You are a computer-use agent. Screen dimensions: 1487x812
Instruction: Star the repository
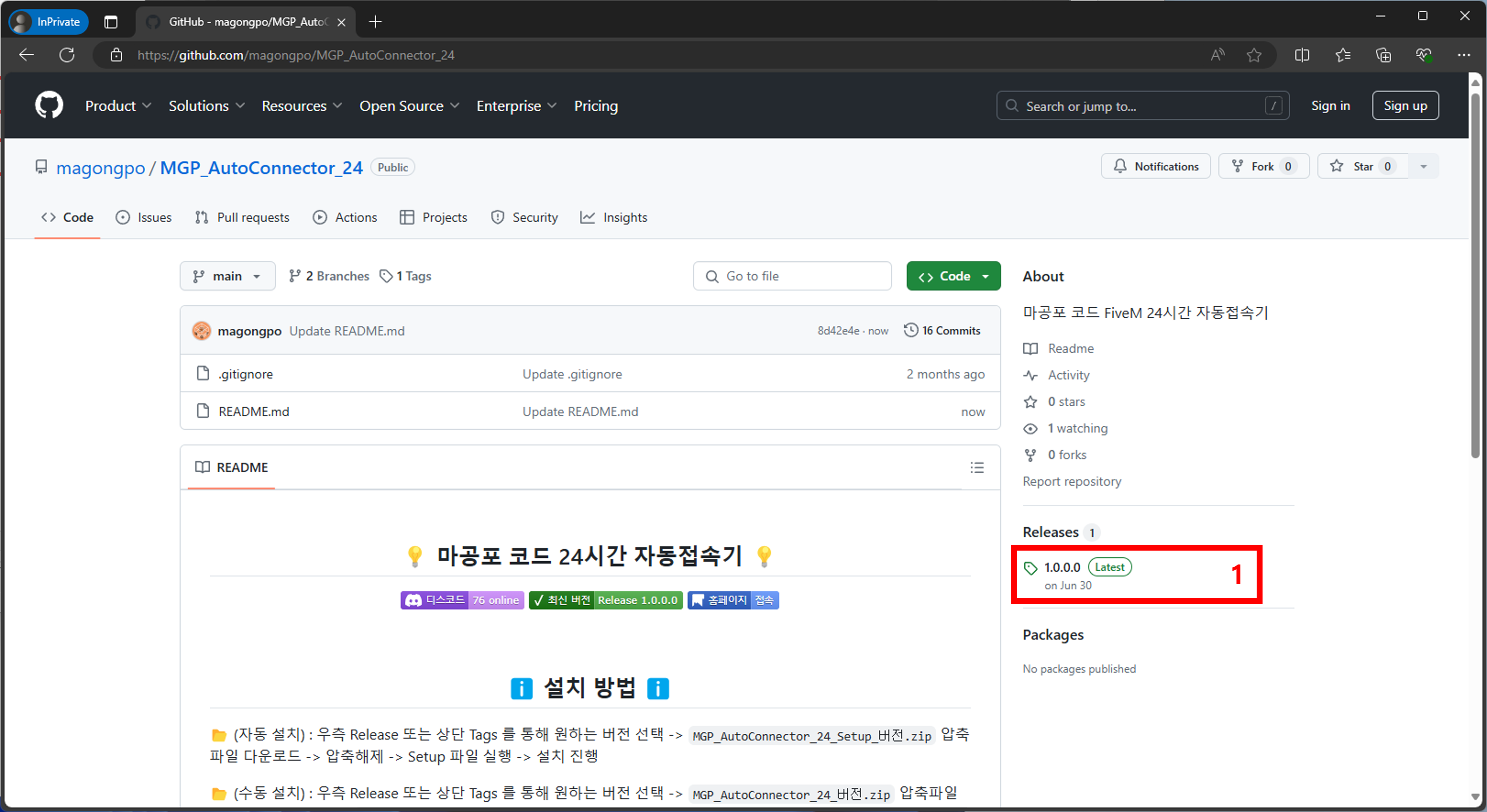(1364, 166)
